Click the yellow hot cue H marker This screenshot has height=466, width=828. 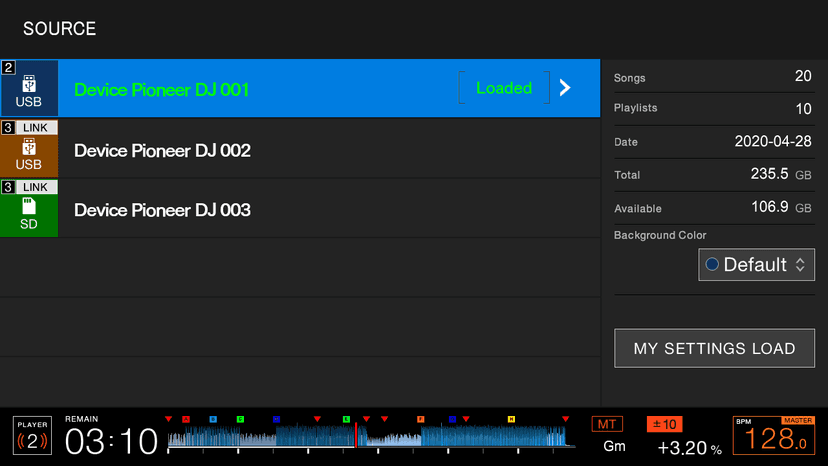[511, 419]
